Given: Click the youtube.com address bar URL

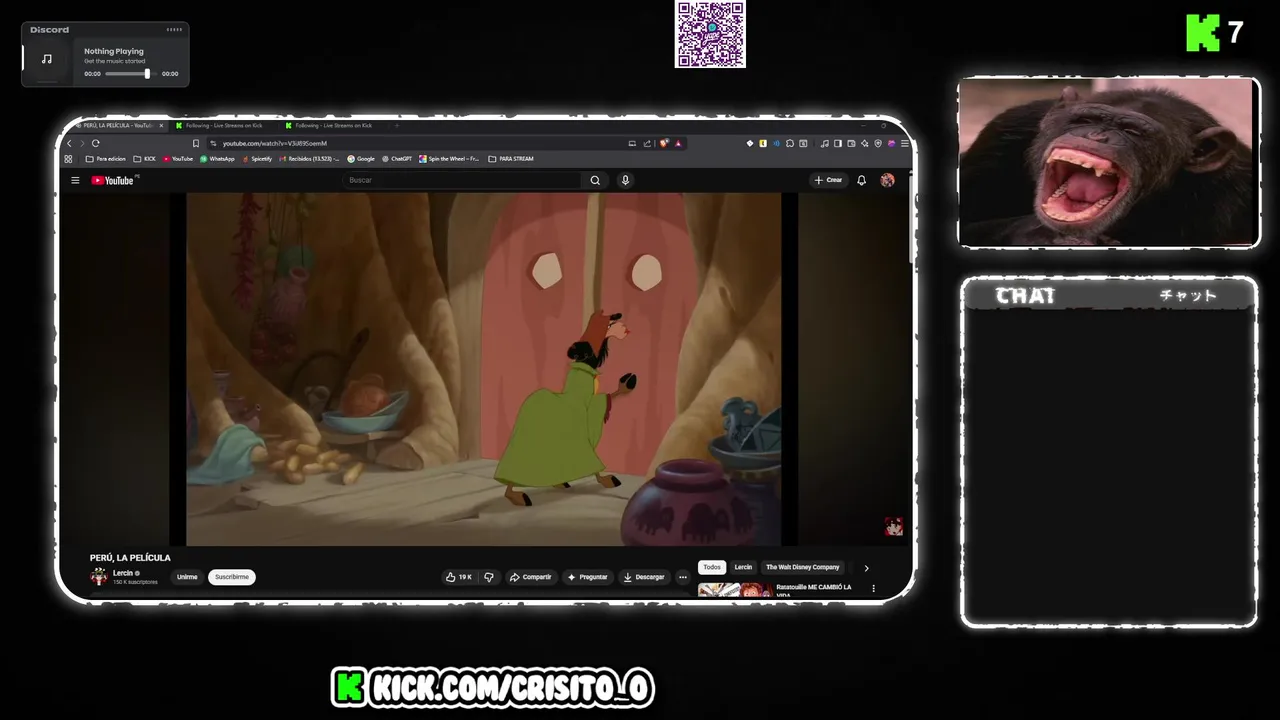Looking at the screenshot, I should click(275, 143).
